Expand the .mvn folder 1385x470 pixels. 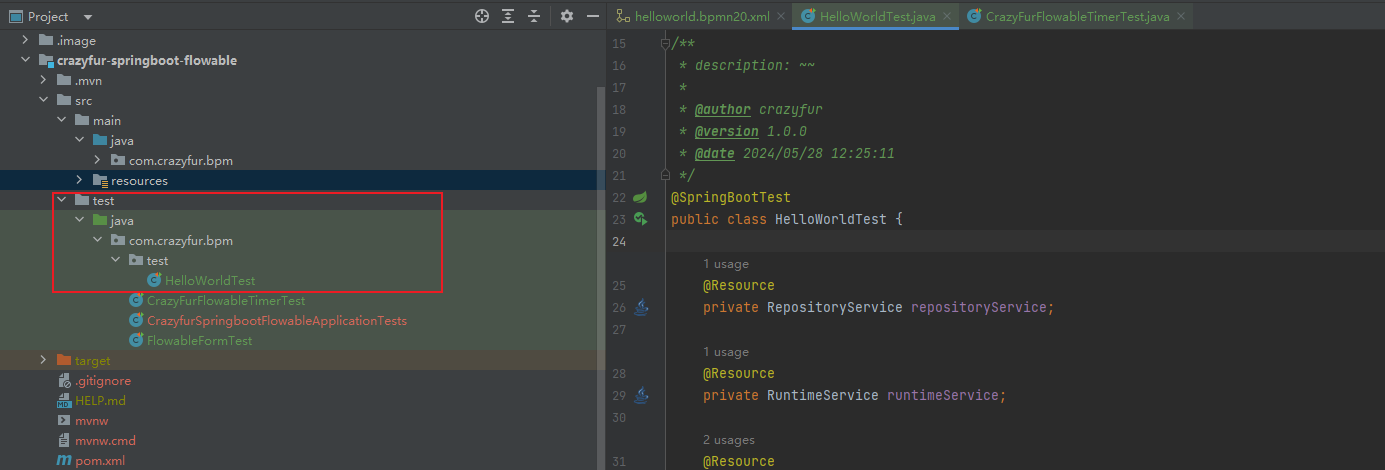(x=44, y=80)
